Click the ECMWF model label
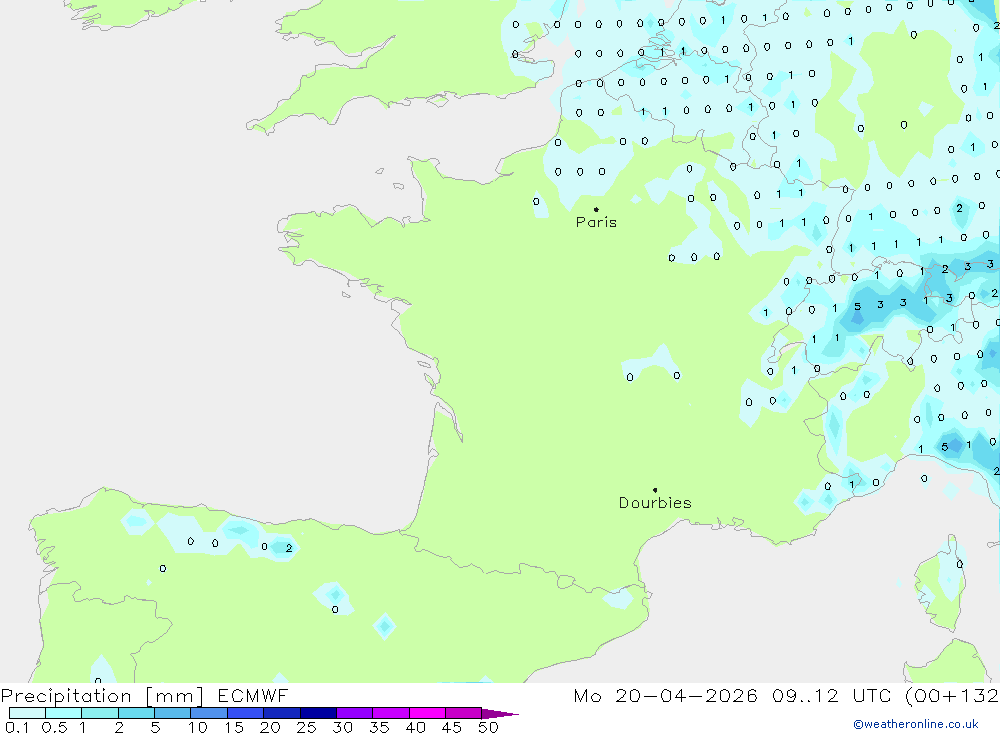 coord(253,696)
